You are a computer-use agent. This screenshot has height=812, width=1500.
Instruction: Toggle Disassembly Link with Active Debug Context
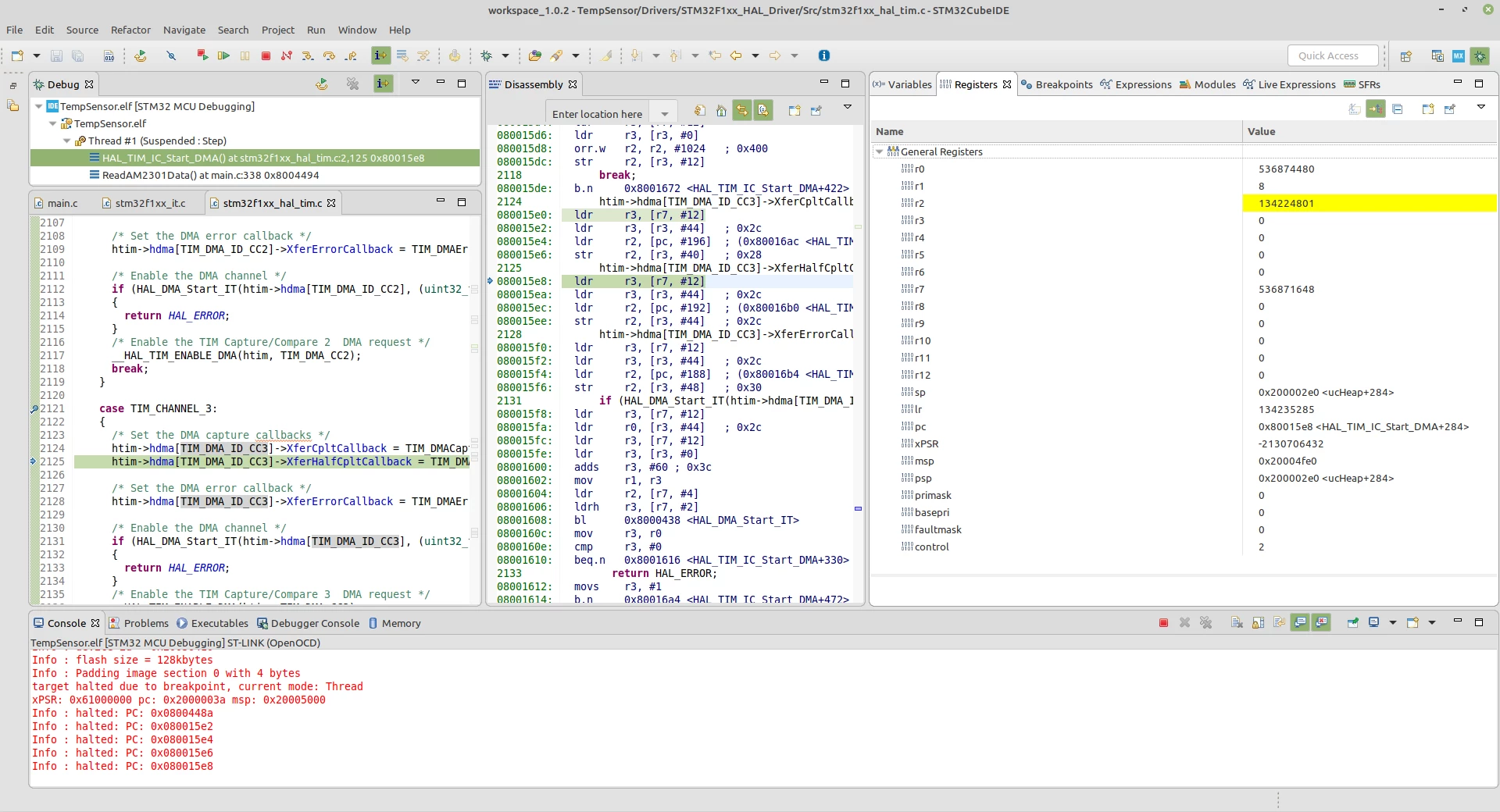(741, 111)
